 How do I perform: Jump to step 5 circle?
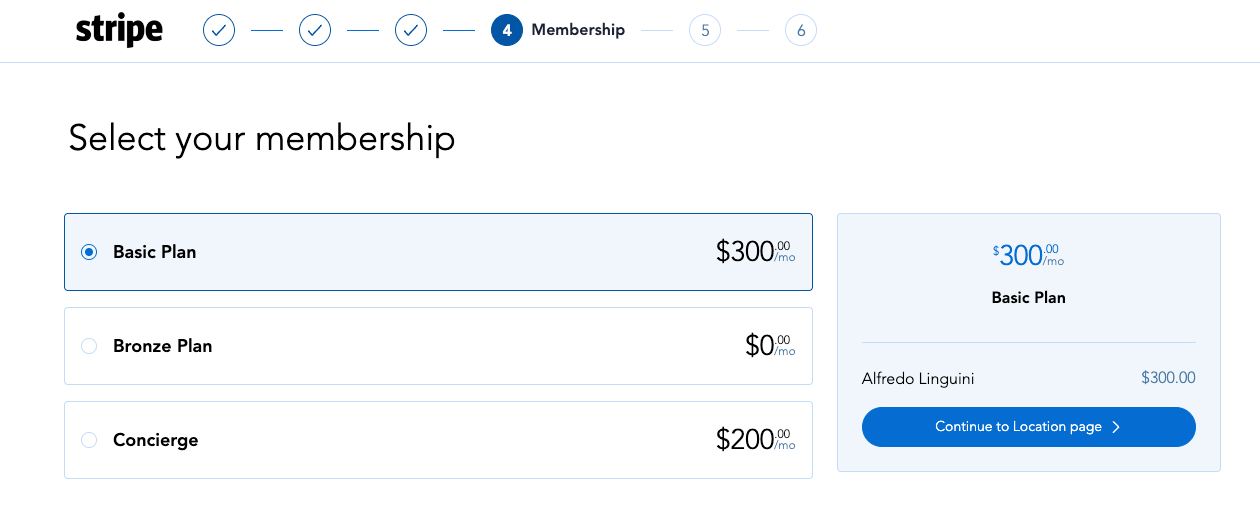click(x=705, y=30)
